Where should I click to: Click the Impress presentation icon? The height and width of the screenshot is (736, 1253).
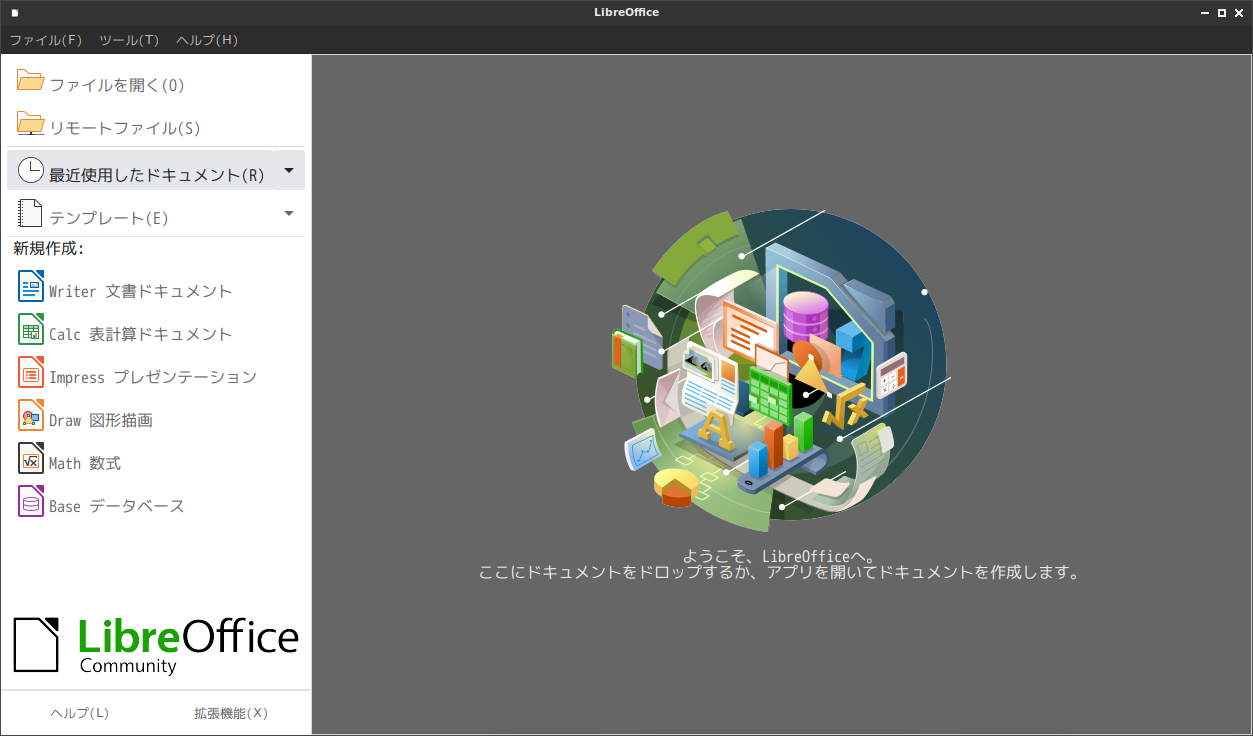tap(31, 373)
